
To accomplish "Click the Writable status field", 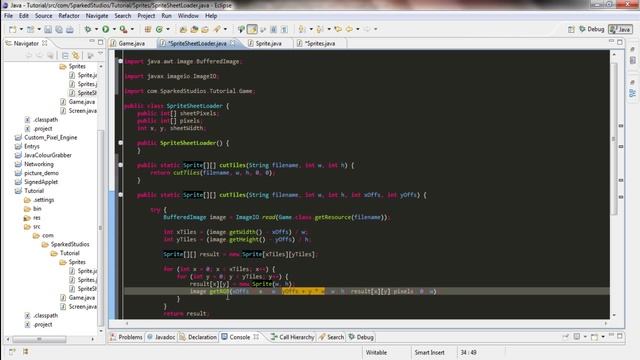I will 376,352.
